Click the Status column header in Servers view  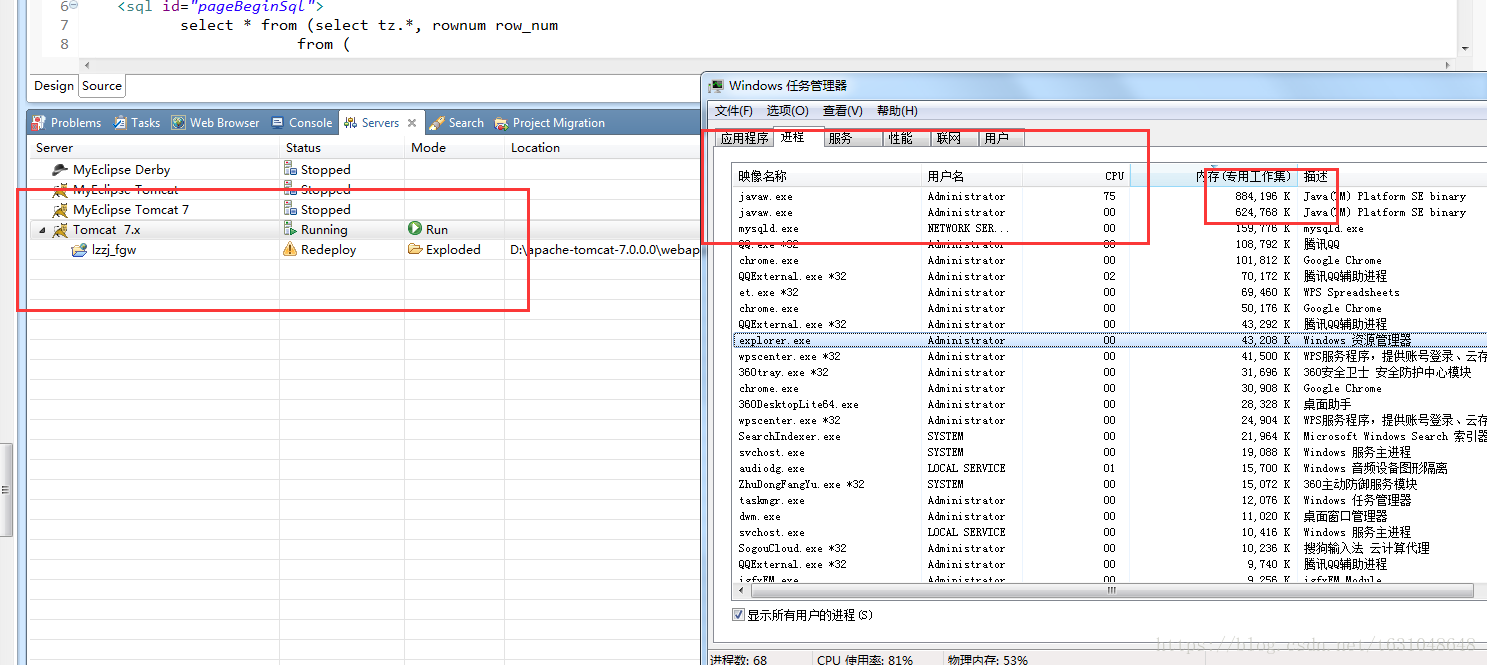tap(343, 148)
